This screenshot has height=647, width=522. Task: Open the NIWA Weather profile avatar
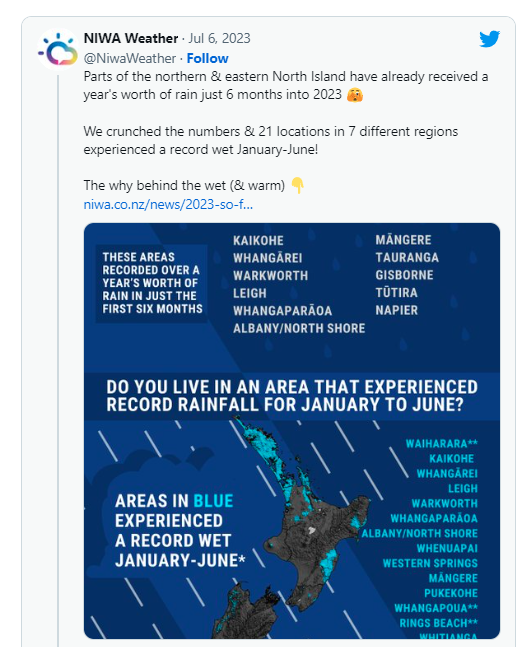[x=57, y=49]
